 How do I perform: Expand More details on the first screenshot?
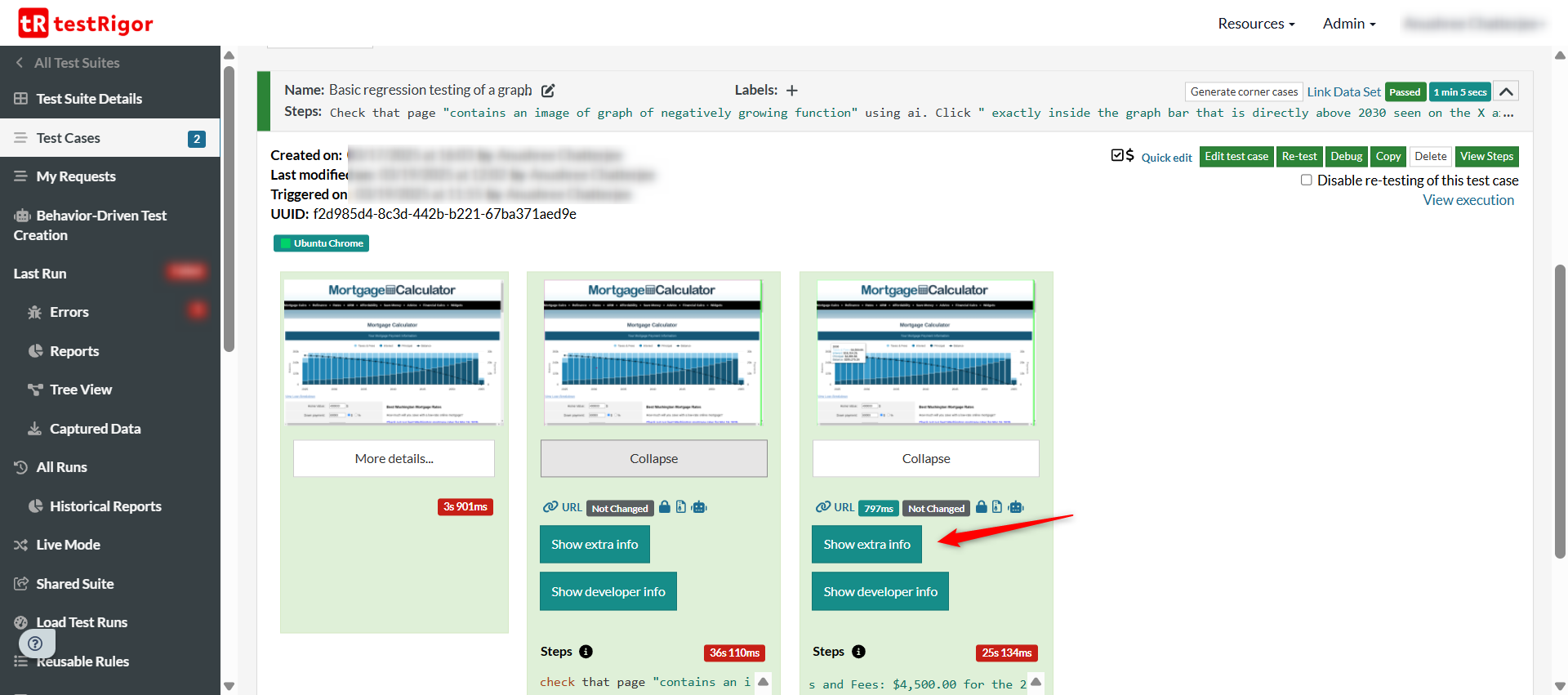coord(394,459)
